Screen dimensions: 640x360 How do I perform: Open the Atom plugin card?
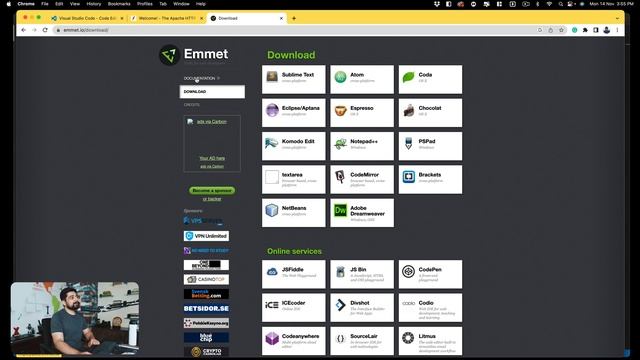pos(362,79)
